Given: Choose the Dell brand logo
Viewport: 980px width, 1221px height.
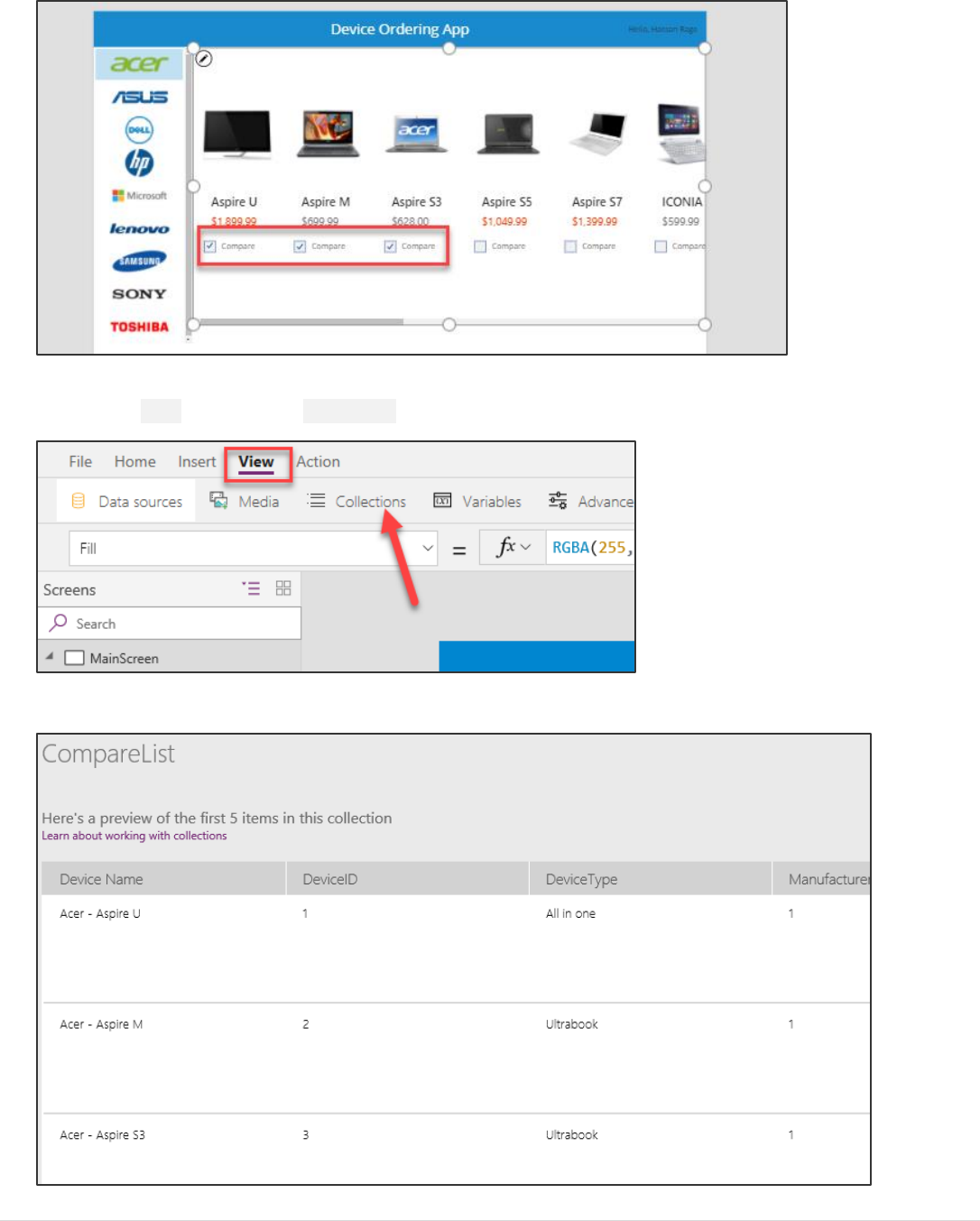Looking at the screenshot, I should 139,130.
